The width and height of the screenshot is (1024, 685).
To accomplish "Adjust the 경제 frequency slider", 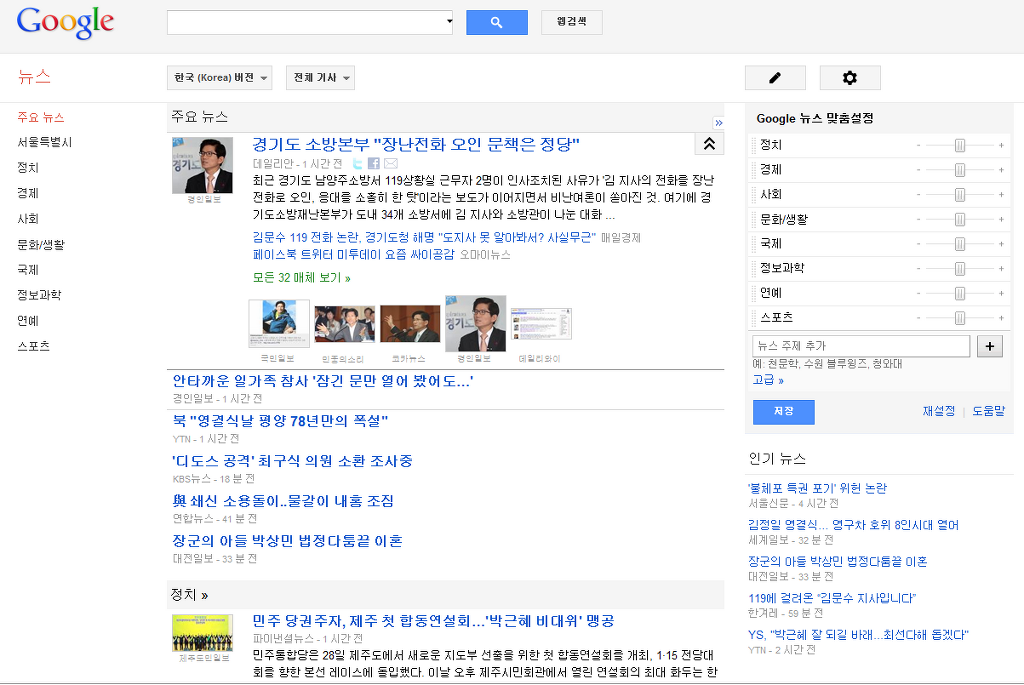I will tap(959, 170).
